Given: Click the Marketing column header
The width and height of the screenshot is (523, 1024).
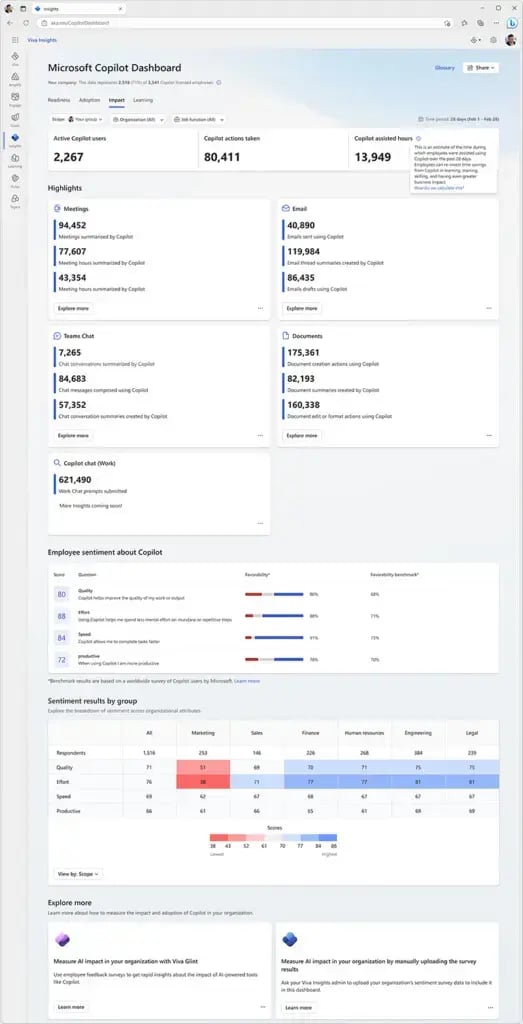Looking at the screenshot, I should click(x=203, y=733).
